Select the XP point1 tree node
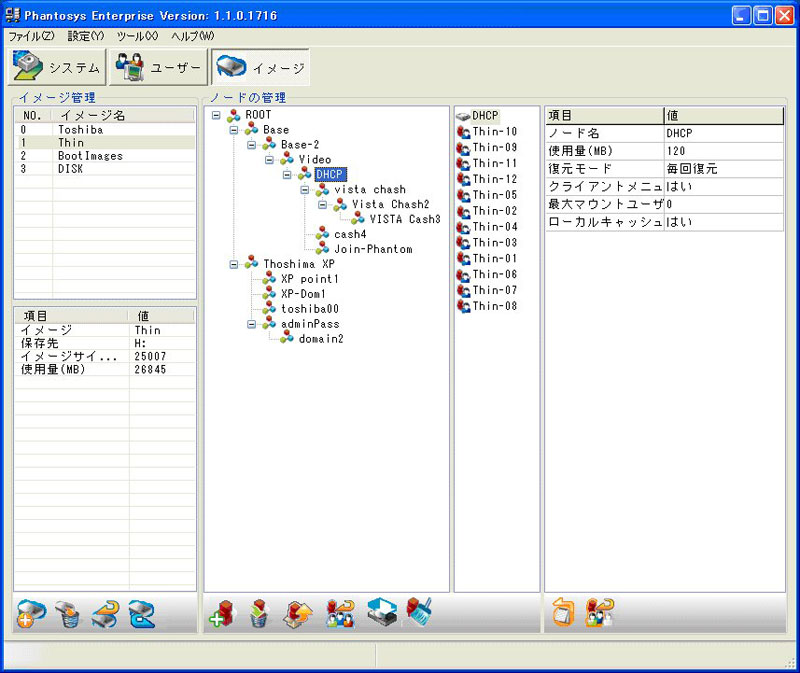The width and height of the screenshot is (800, 673). tap(309, 279)
